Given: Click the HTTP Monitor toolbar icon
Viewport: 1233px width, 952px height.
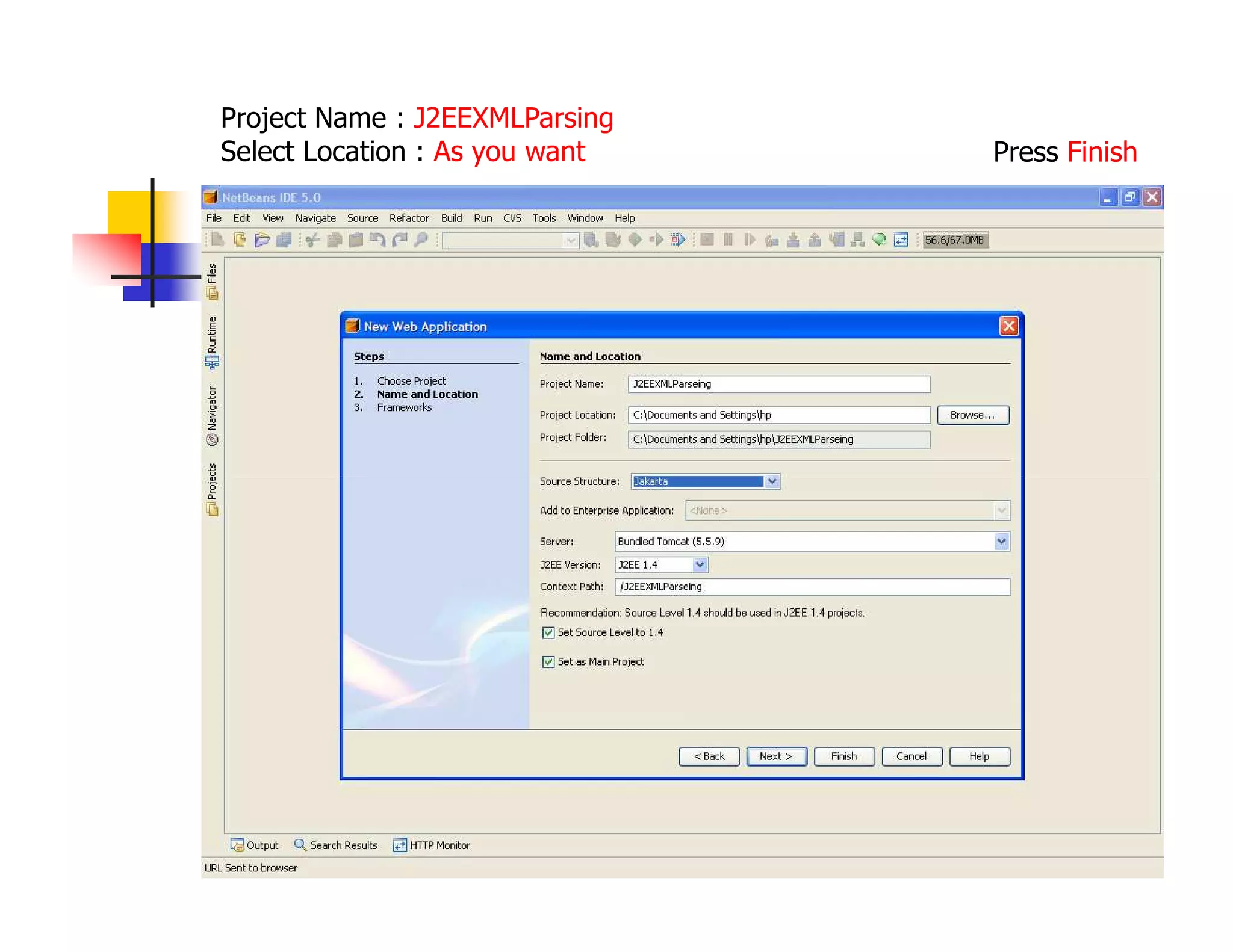Looking at the screenshot, I should 901,240.
